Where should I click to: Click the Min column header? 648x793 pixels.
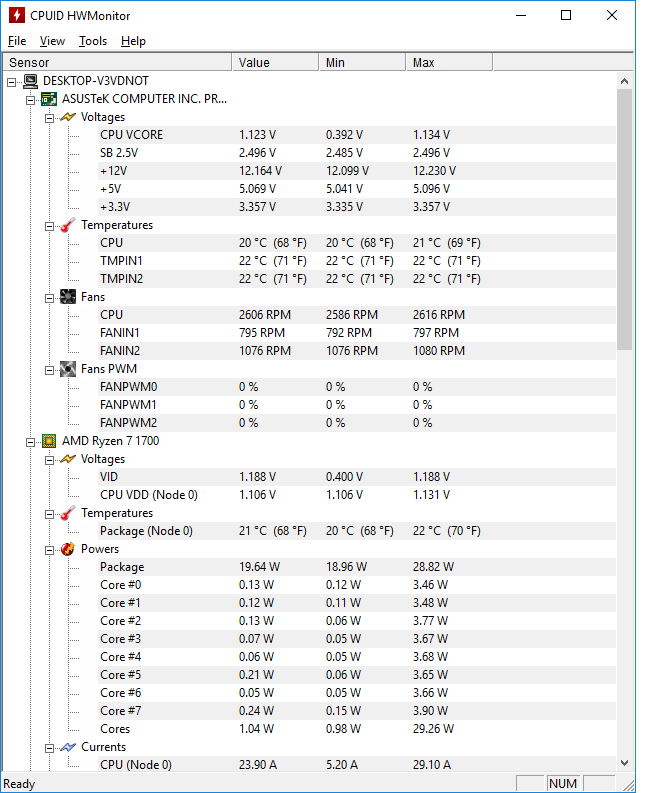tap(362, 63)
